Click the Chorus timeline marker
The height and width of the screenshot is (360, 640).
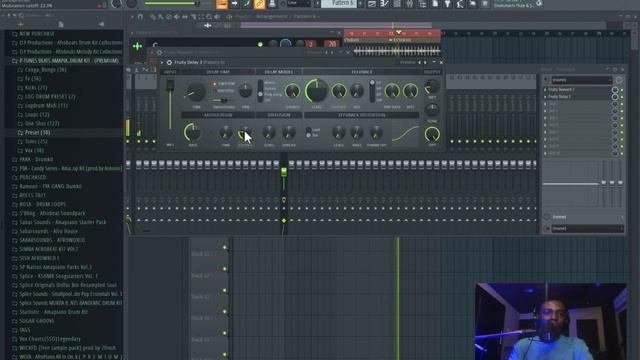pyautogui.click(x=352, y=40)
